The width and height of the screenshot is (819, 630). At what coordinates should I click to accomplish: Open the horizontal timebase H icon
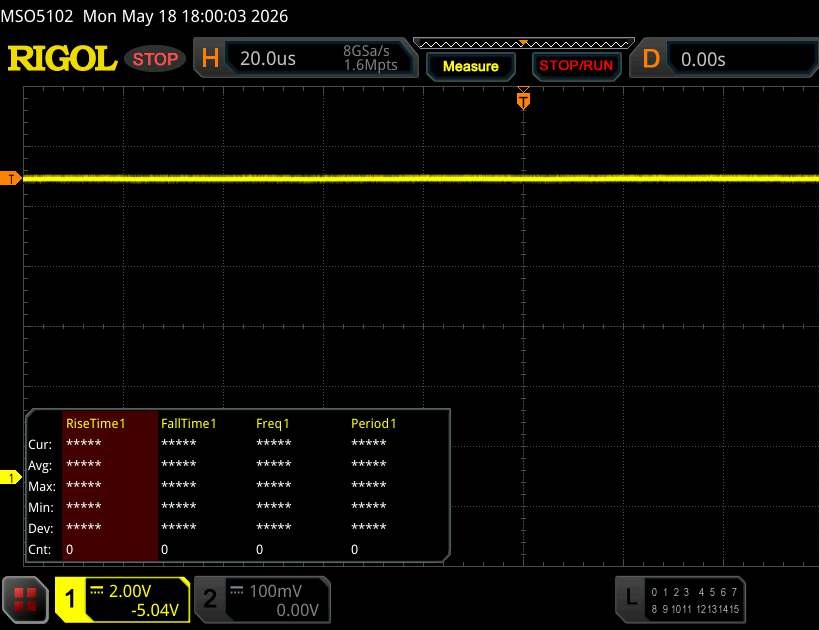210,58
